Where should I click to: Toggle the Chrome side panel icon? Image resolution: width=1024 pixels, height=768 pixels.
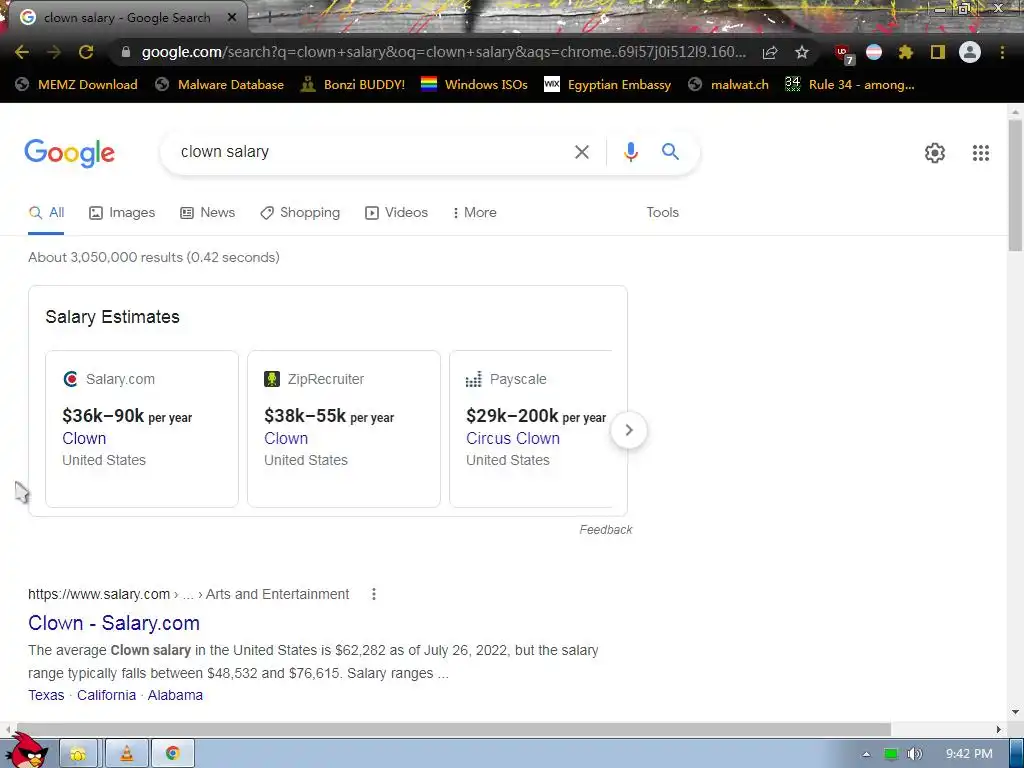tap(938, 52)
